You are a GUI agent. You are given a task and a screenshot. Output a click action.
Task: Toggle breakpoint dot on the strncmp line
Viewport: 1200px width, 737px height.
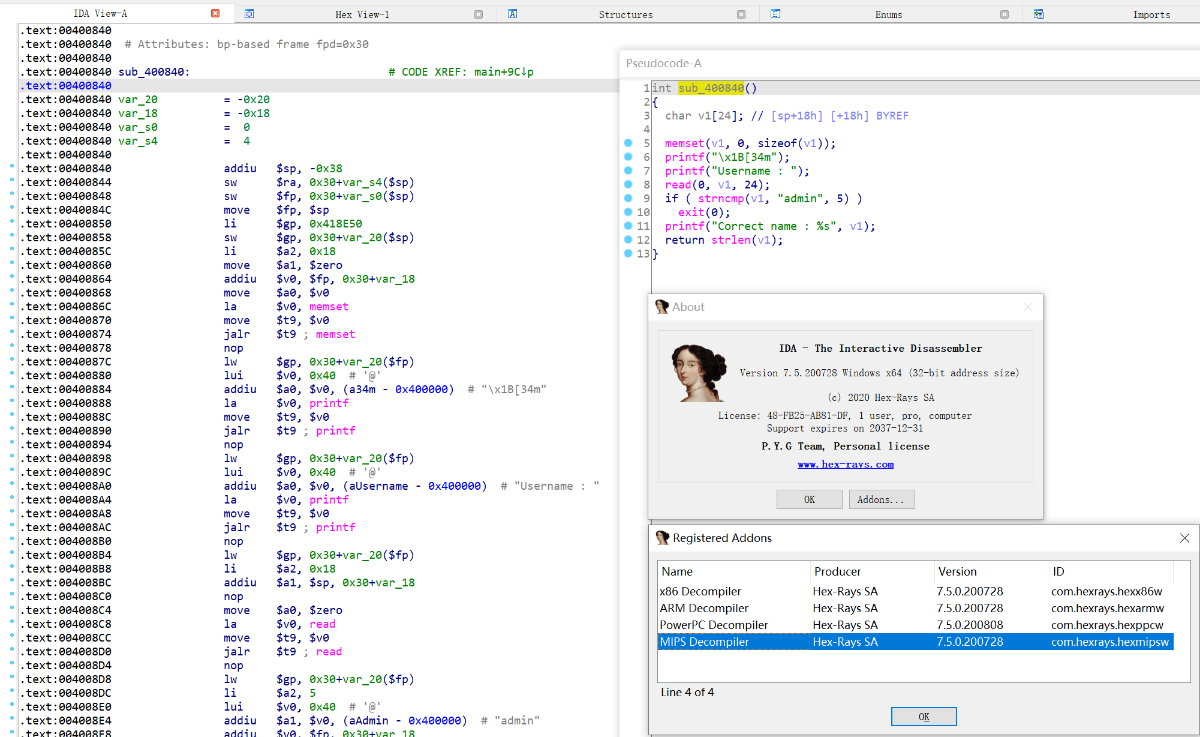coord(628,198)
